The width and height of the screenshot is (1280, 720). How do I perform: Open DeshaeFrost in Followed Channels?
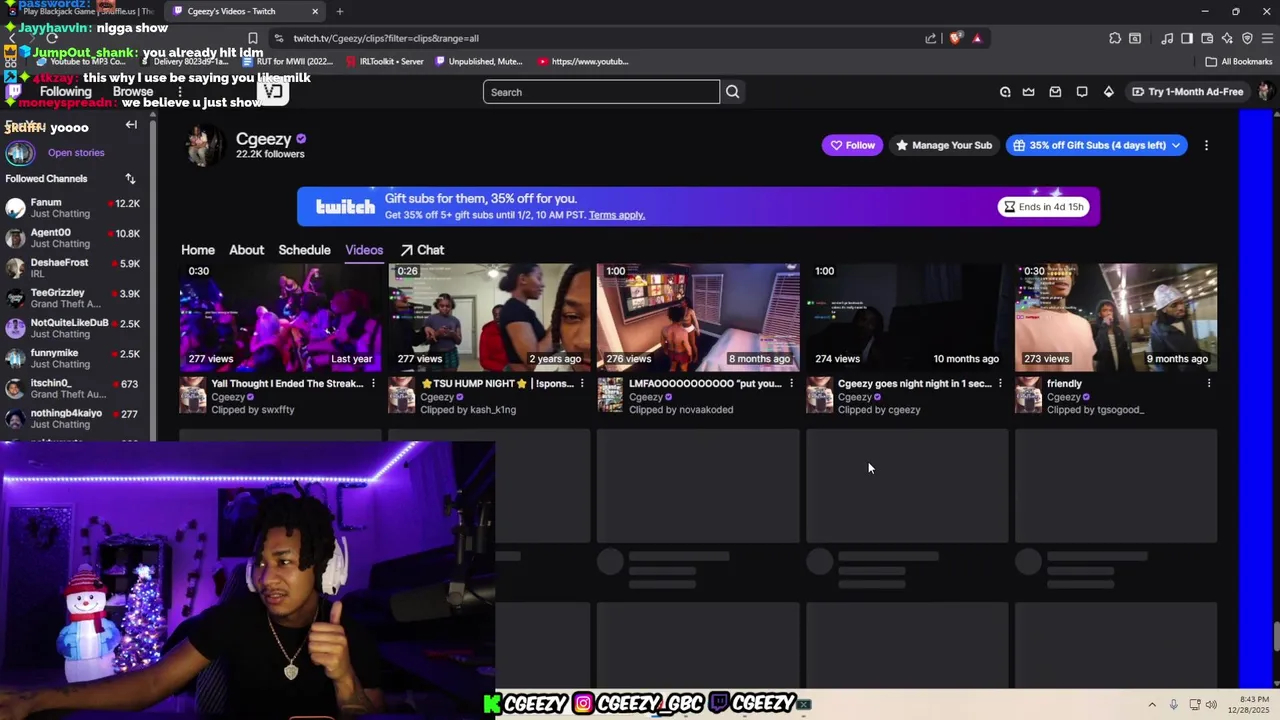click(x=75, y=268)
